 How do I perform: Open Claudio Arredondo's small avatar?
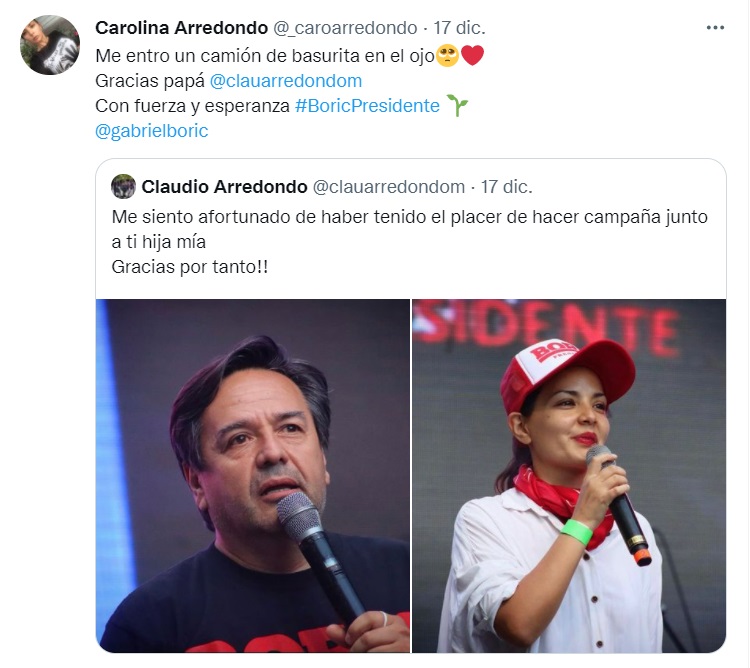[123, 186]
